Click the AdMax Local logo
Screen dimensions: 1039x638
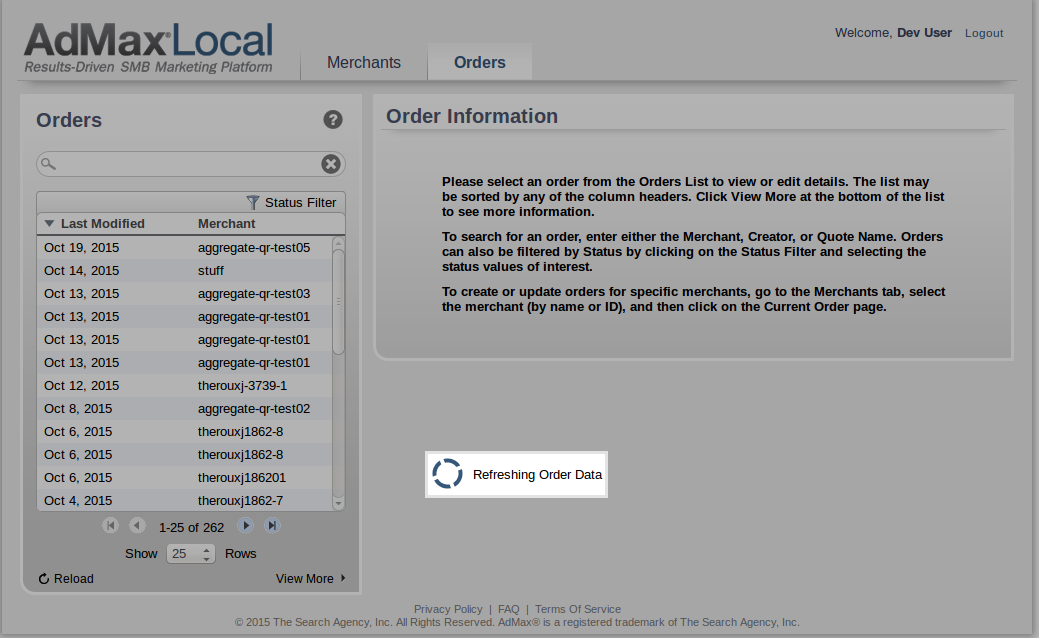coord(149,48)
